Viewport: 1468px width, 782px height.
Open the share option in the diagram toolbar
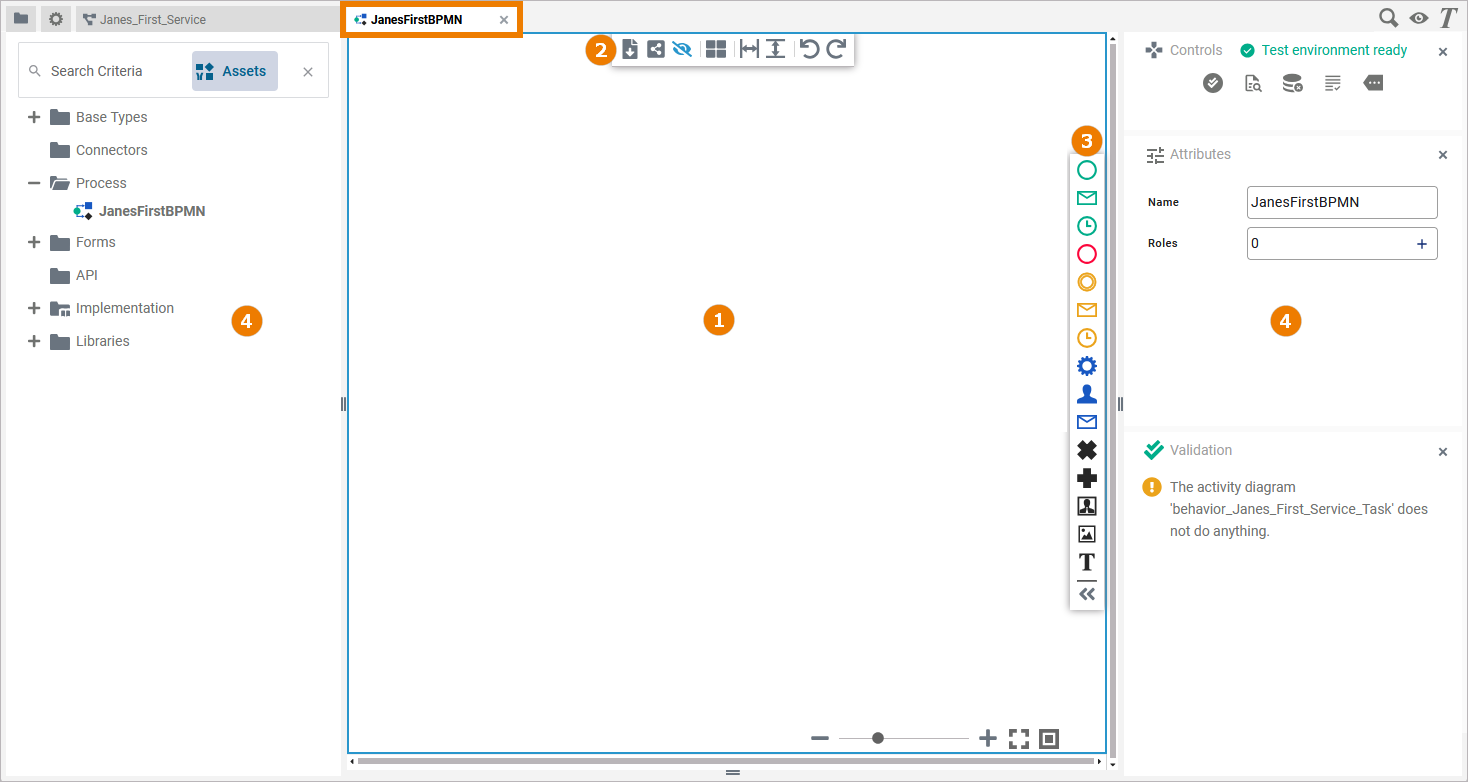click(655, 48)
